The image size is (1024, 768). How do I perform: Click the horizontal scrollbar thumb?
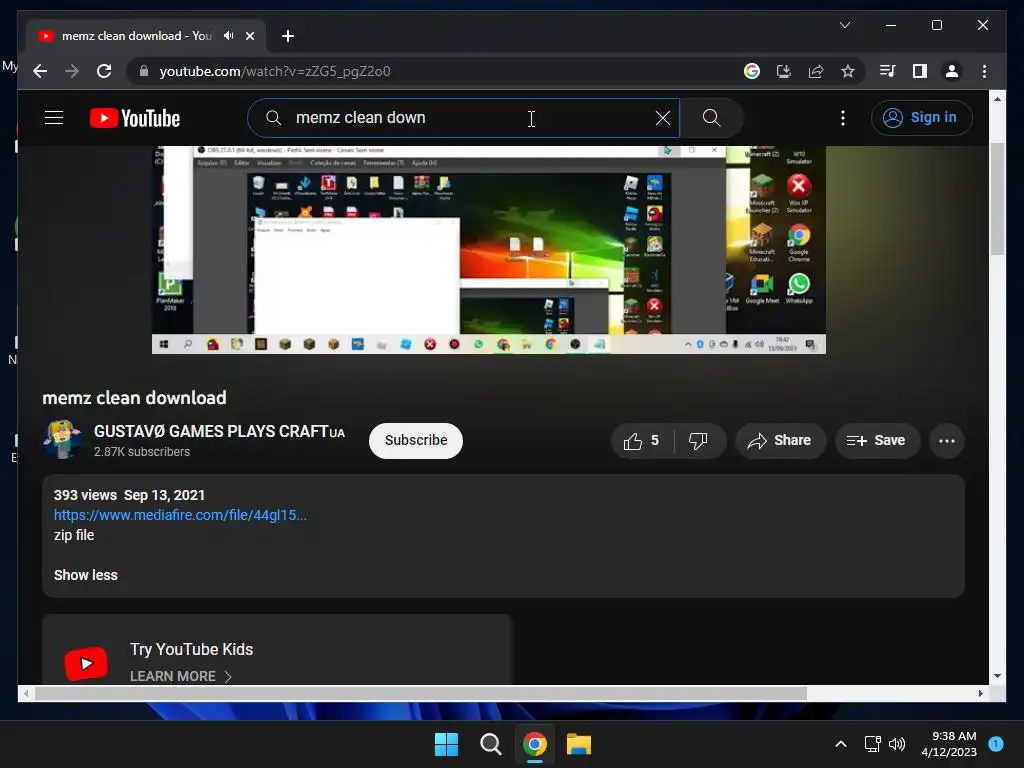click(x=421, y=694)
